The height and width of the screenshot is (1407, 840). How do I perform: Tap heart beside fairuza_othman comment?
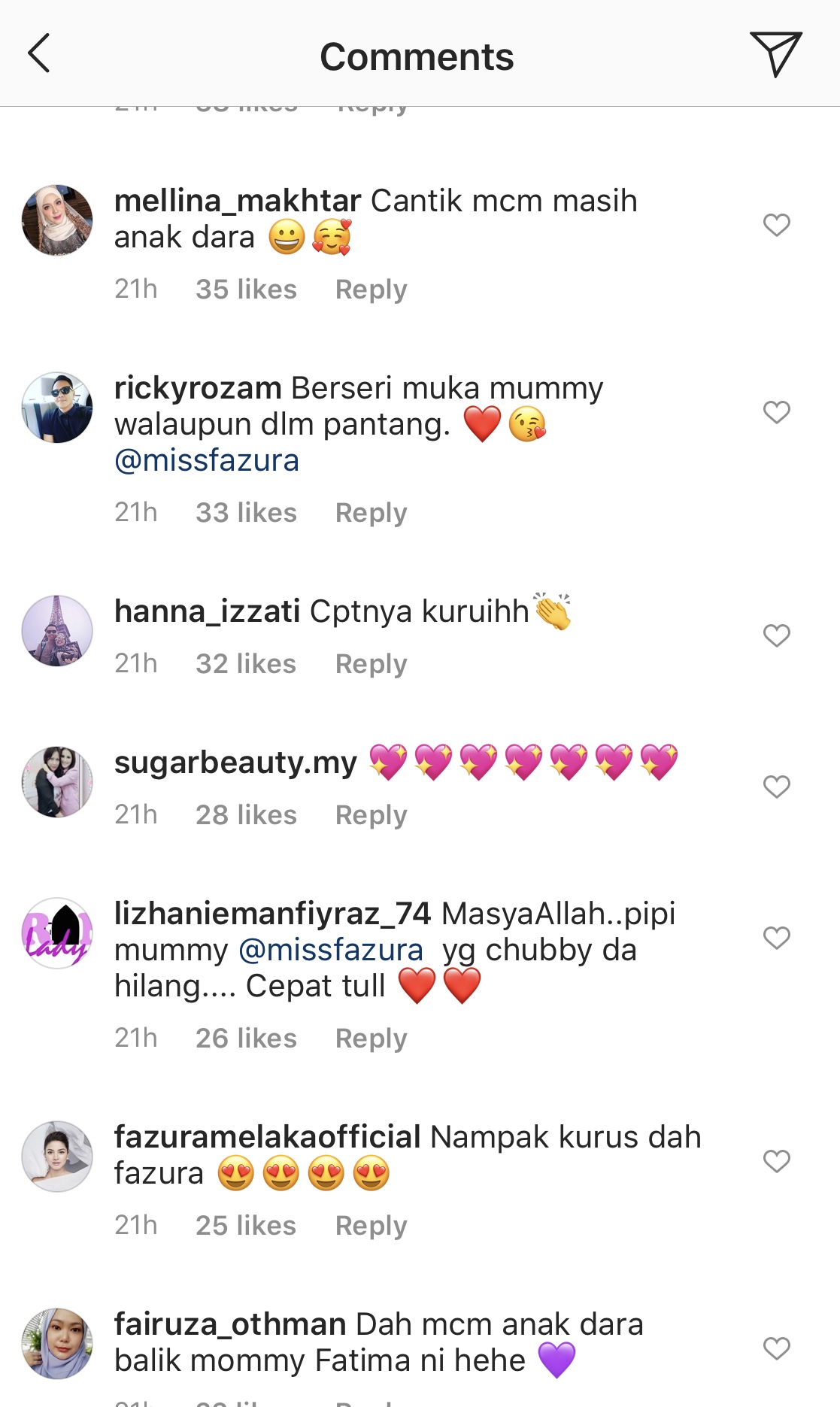tap(776, 1349)
